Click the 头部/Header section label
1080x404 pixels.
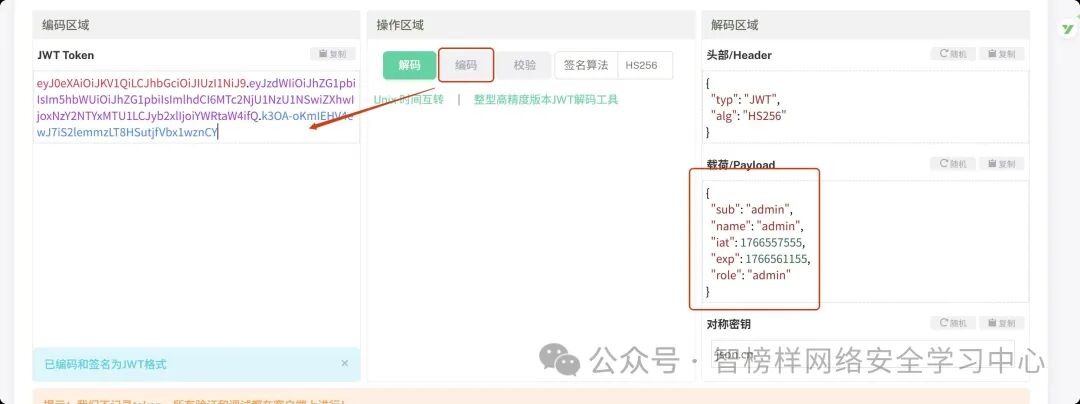click(x=739, y=55)
